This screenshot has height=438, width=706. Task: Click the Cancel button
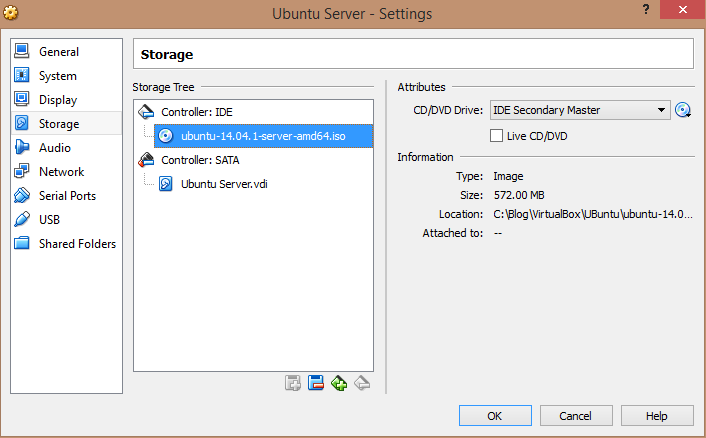(x=576, y=415)
